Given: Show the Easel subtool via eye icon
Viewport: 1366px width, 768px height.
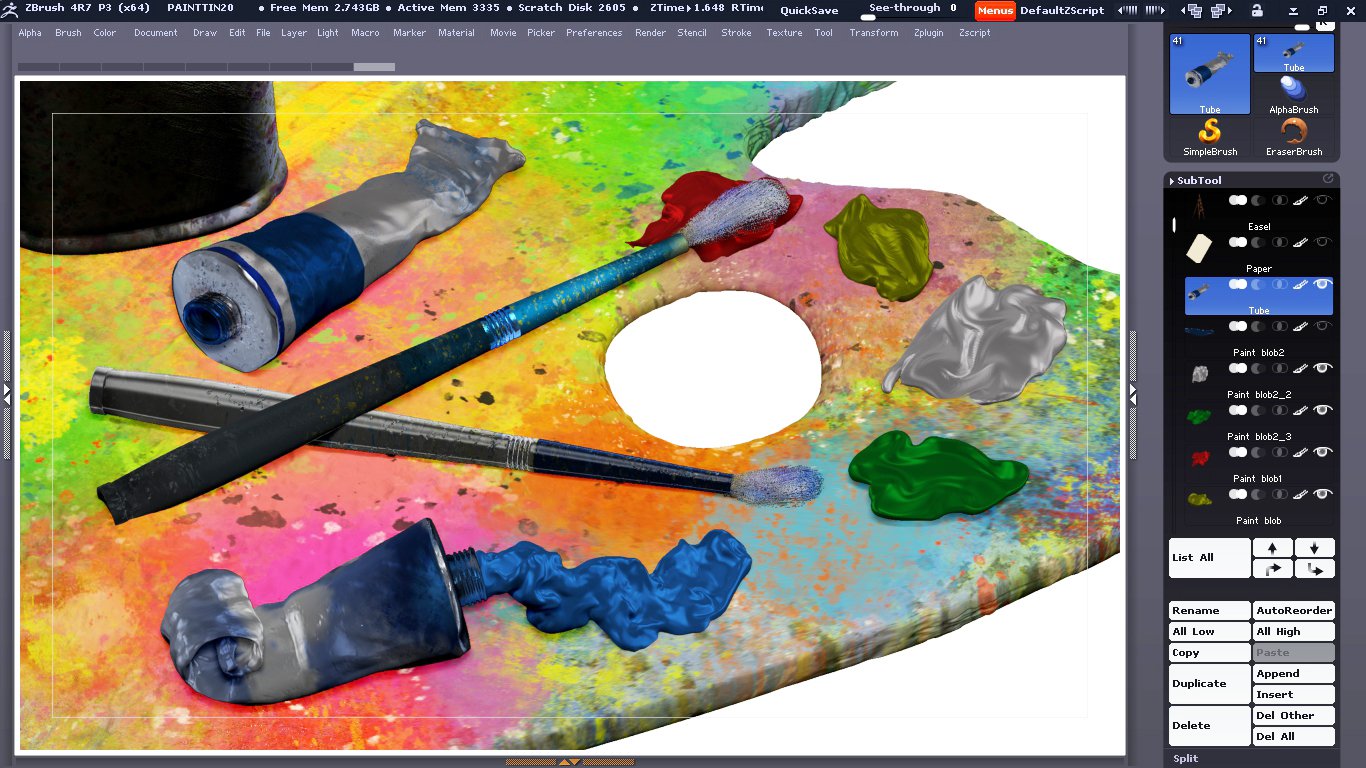Looking at the screenshot, I should tap(1323, 200).
